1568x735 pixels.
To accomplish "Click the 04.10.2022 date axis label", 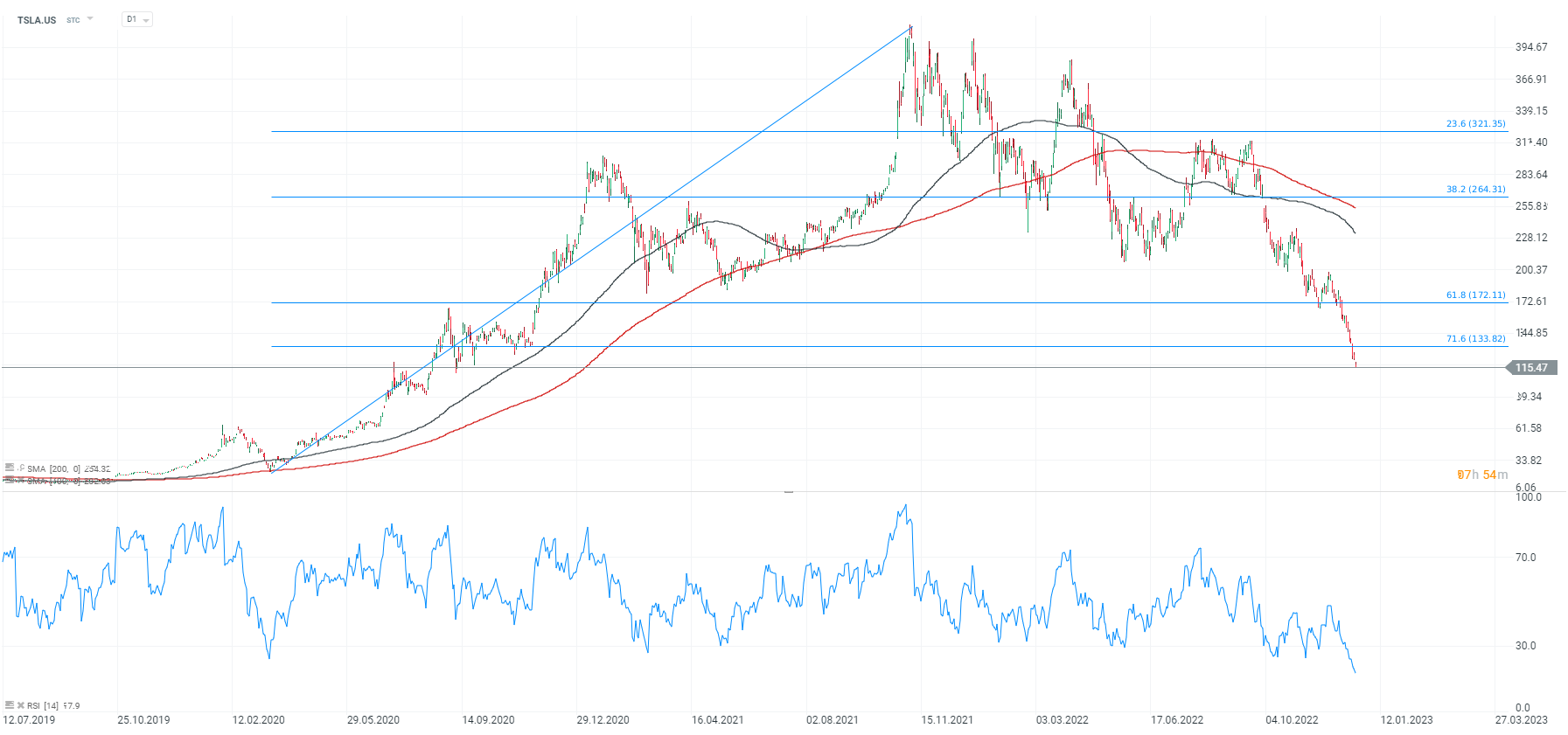I will coord(1292,720).
